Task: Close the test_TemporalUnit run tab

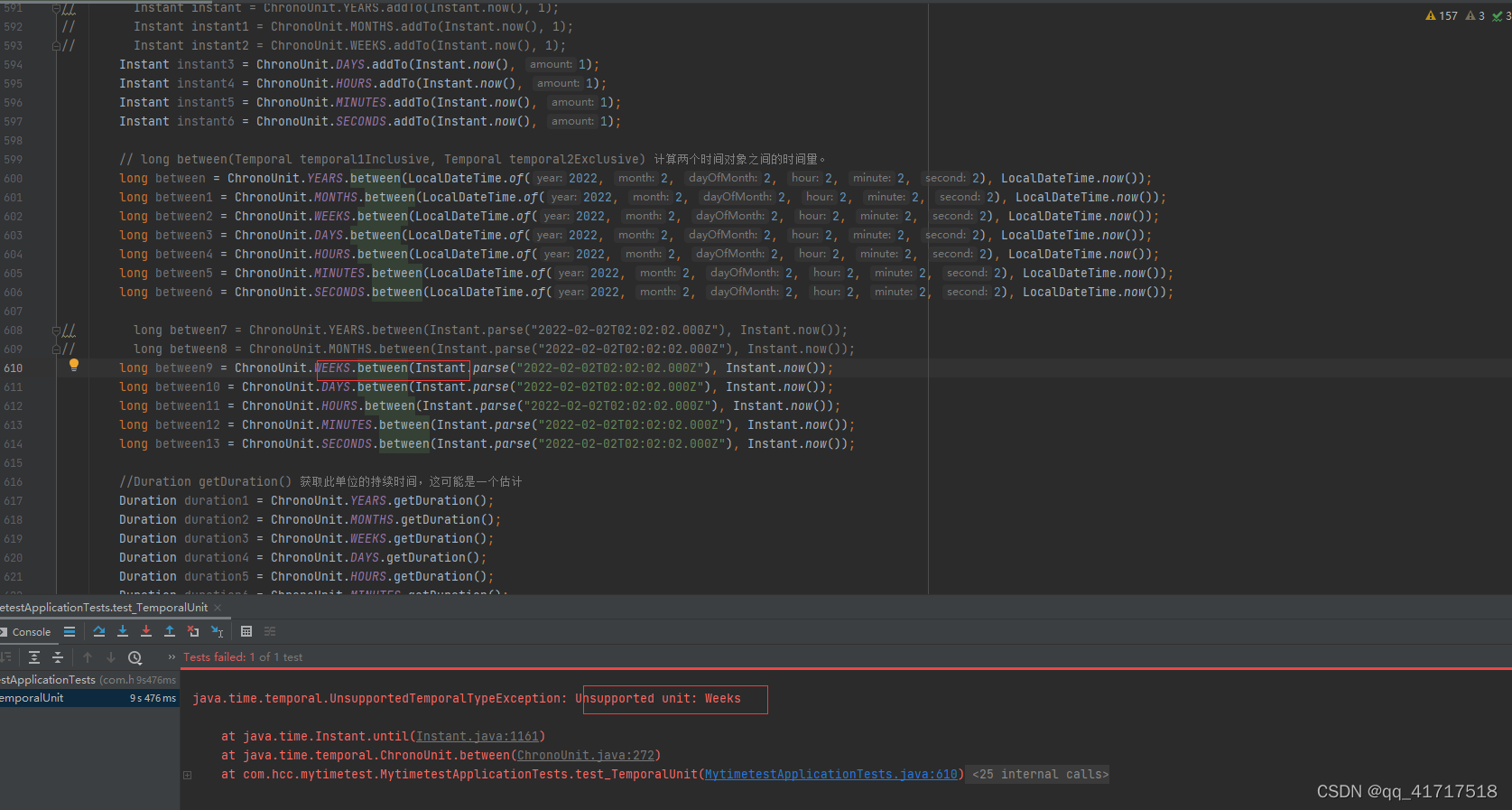Action: click(218, 608)
